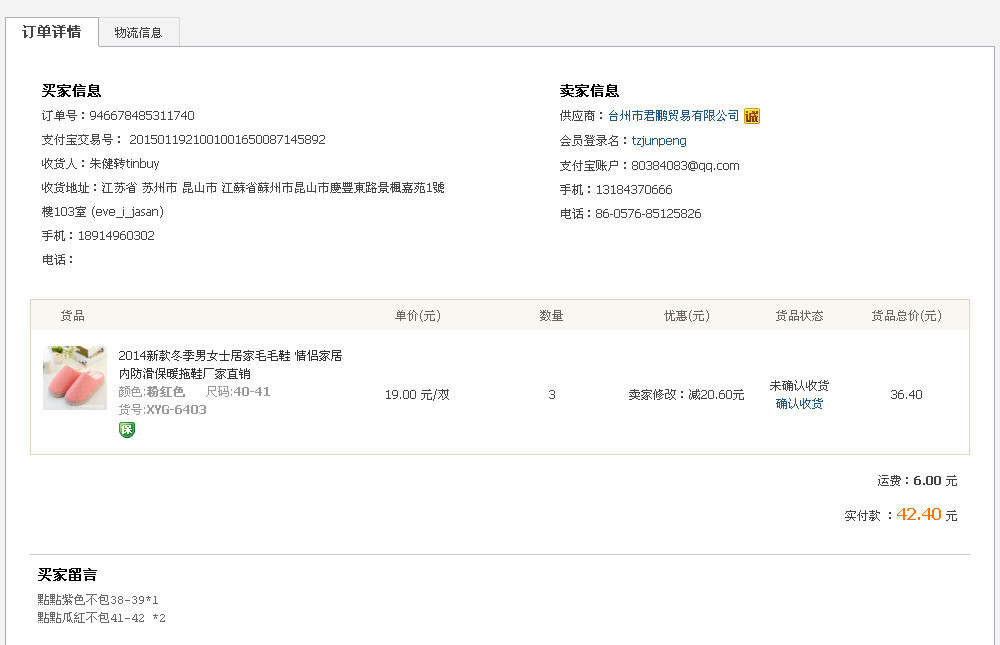
Task: Open supplier link 台州市君鹏贸易有限公司
Action: pyautogui.click(x=674, y=116)
